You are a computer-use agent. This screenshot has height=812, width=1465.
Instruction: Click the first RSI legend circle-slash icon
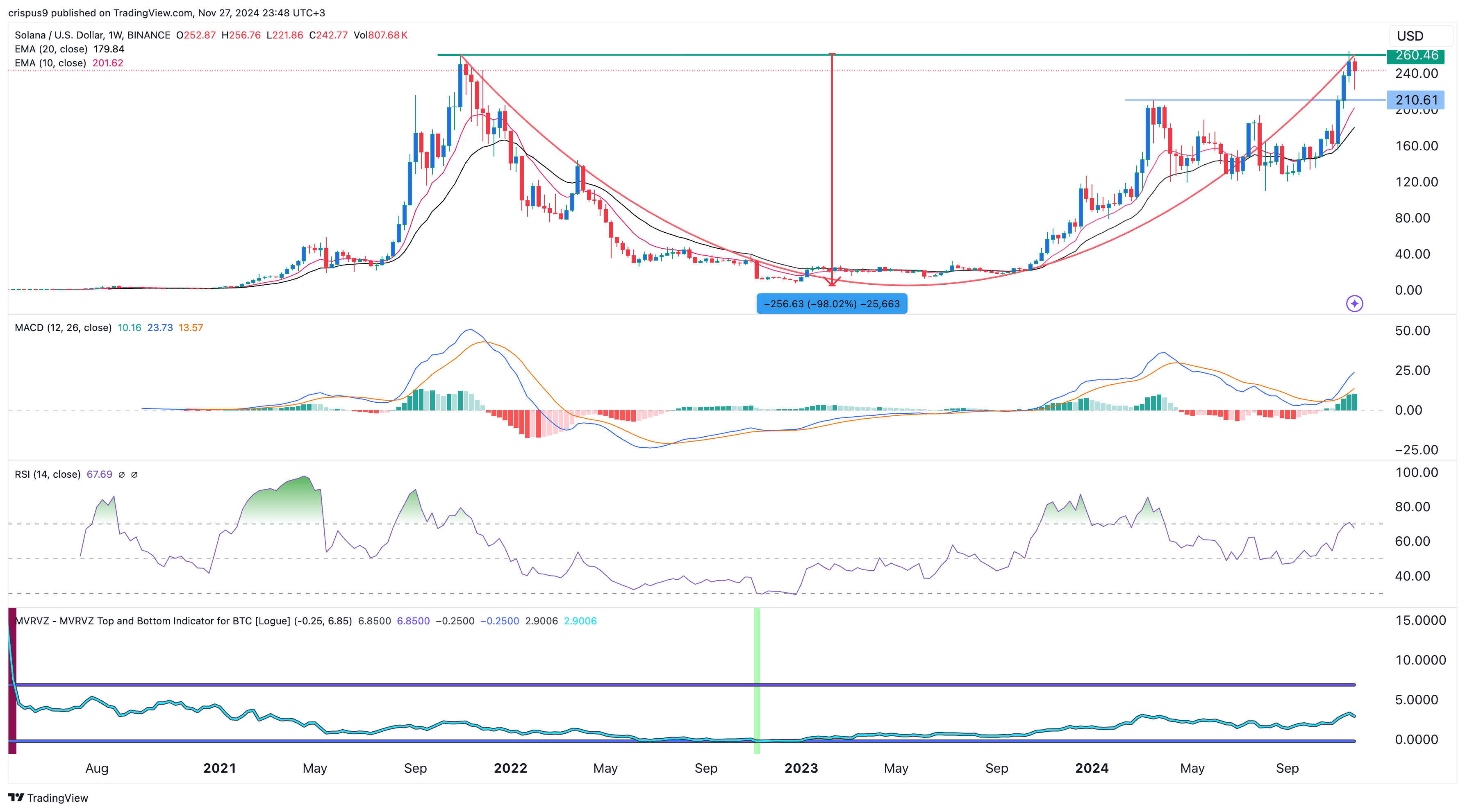pos(122,475)
